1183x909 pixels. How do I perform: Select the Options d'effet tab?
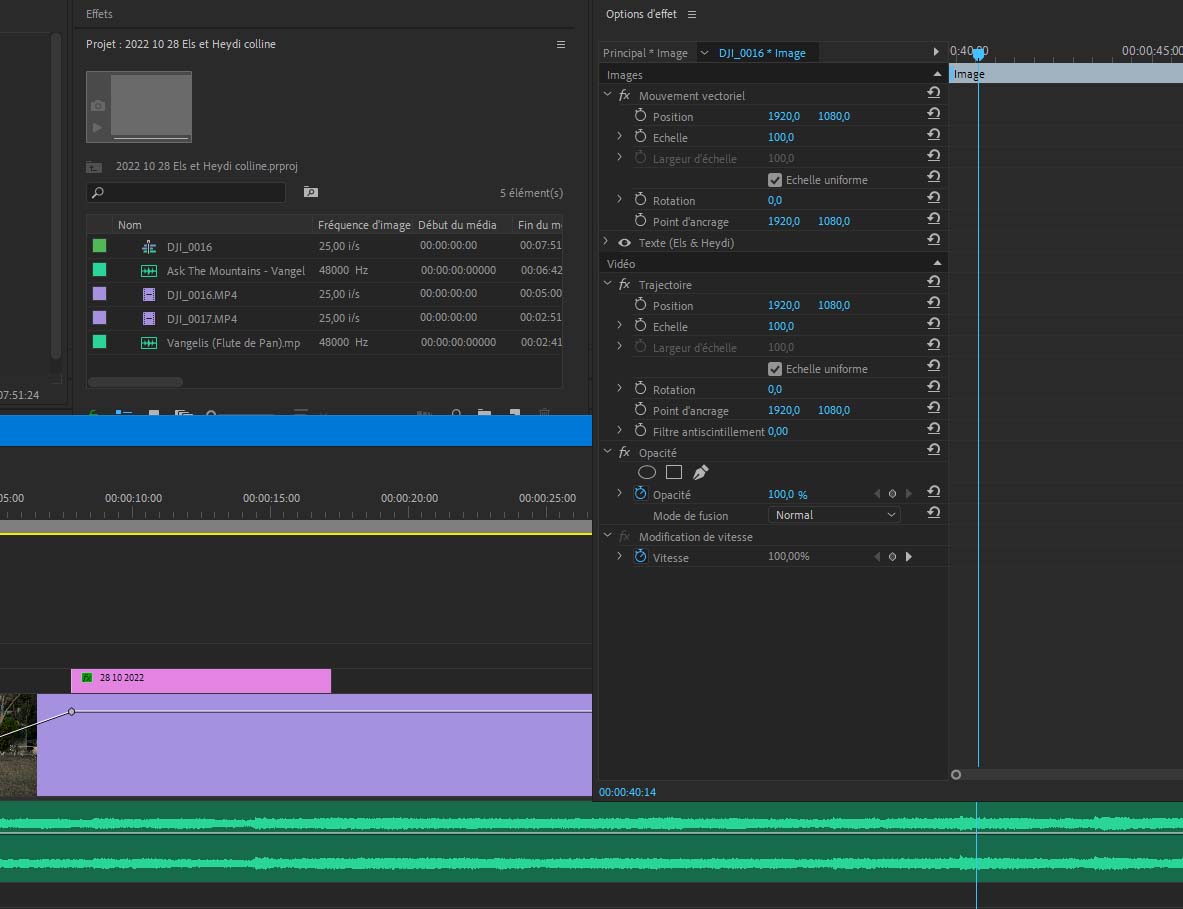641,14
